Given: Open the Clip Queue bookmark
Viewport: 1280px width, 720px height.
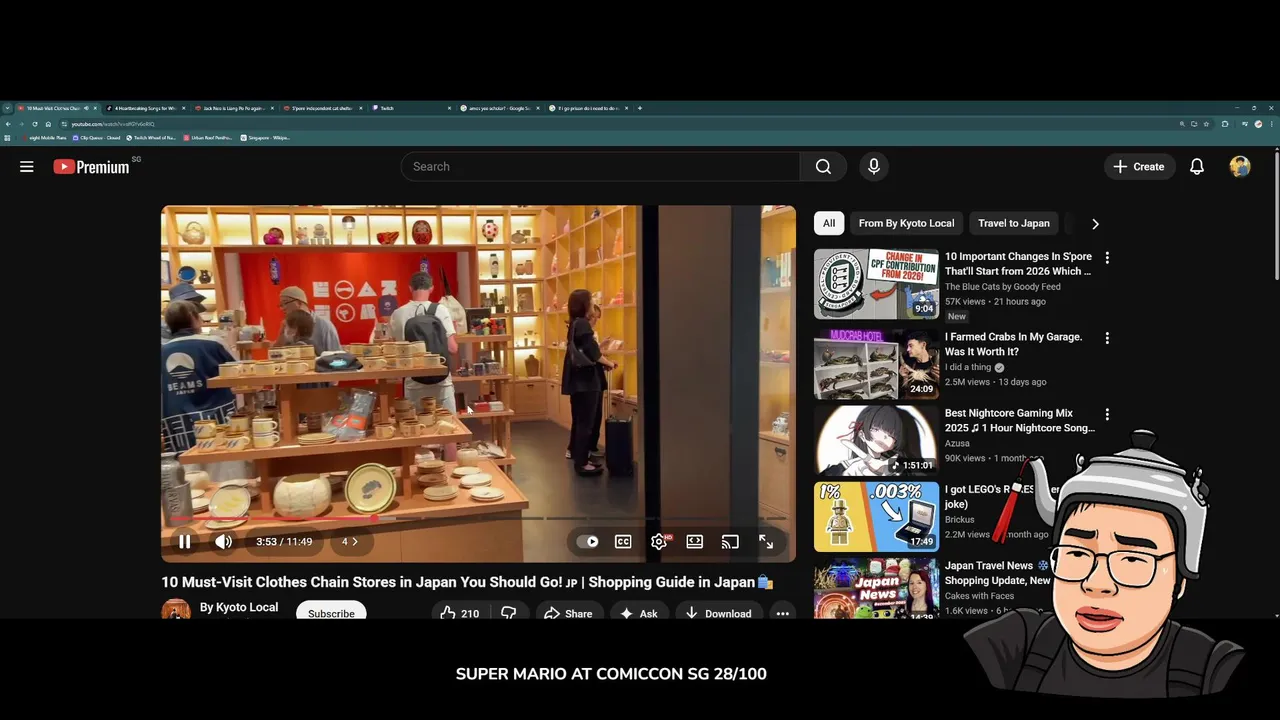Looking at the screenshot, I should tap(95, 138).
